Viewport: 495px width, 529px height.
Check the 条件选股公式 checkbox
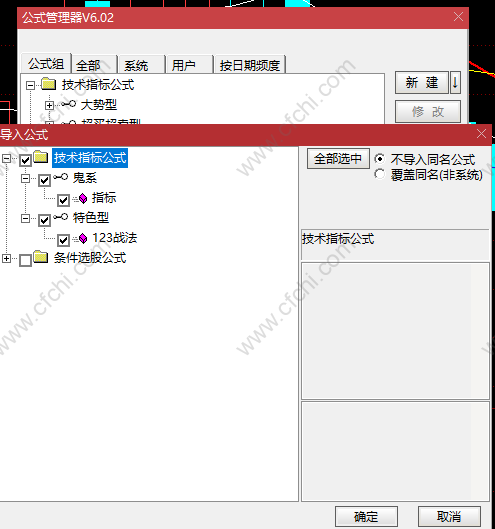pos(26,260)
